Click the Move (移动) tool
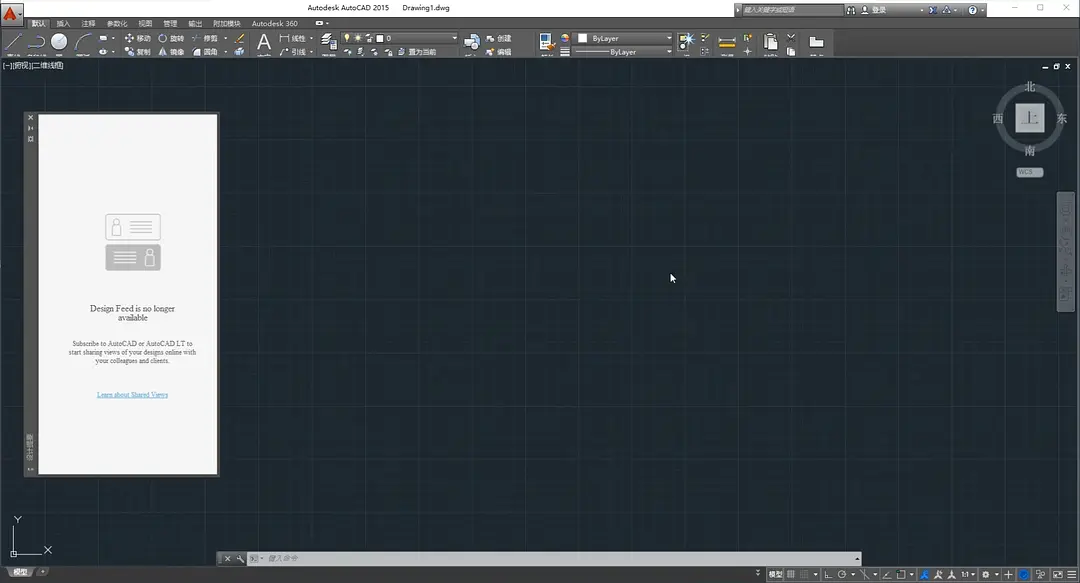This screenshot has width=1080, height=583. (137, 39)
